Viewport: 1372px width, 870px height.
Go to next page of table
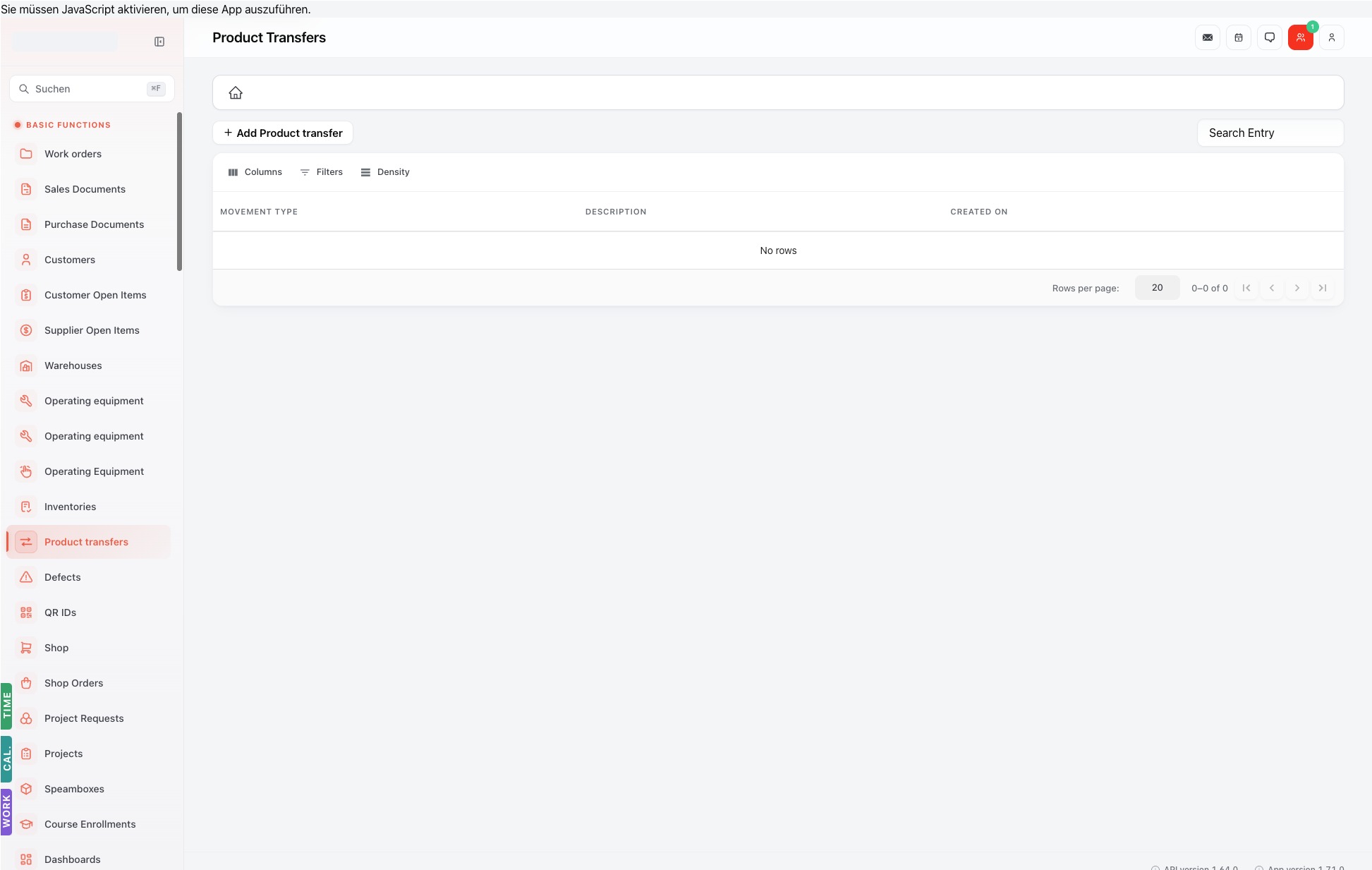pyautogui.click(x=1297, y=288)
